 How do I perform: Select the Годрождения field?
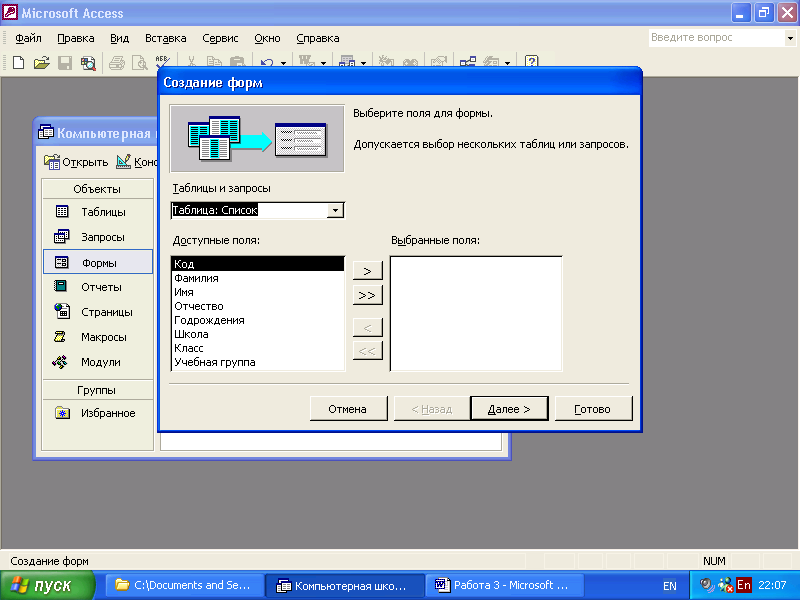click(x=258, y=320)
